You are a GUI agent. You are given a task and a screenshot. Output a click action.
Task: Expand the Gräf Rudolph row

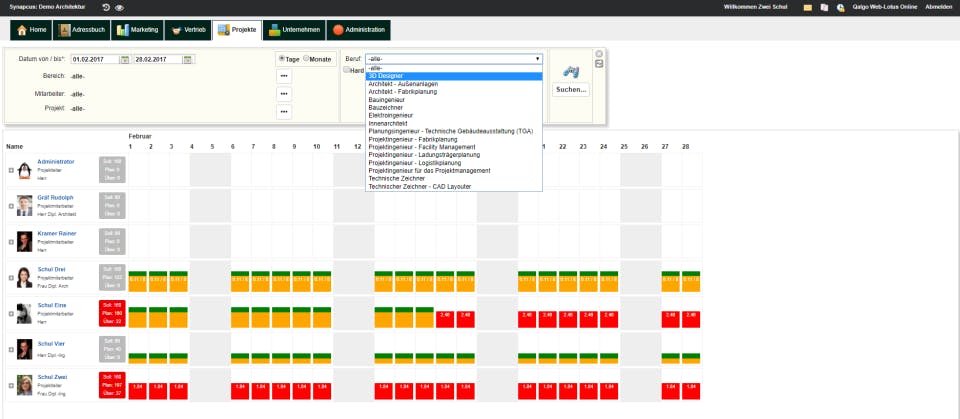coord(11,206)
